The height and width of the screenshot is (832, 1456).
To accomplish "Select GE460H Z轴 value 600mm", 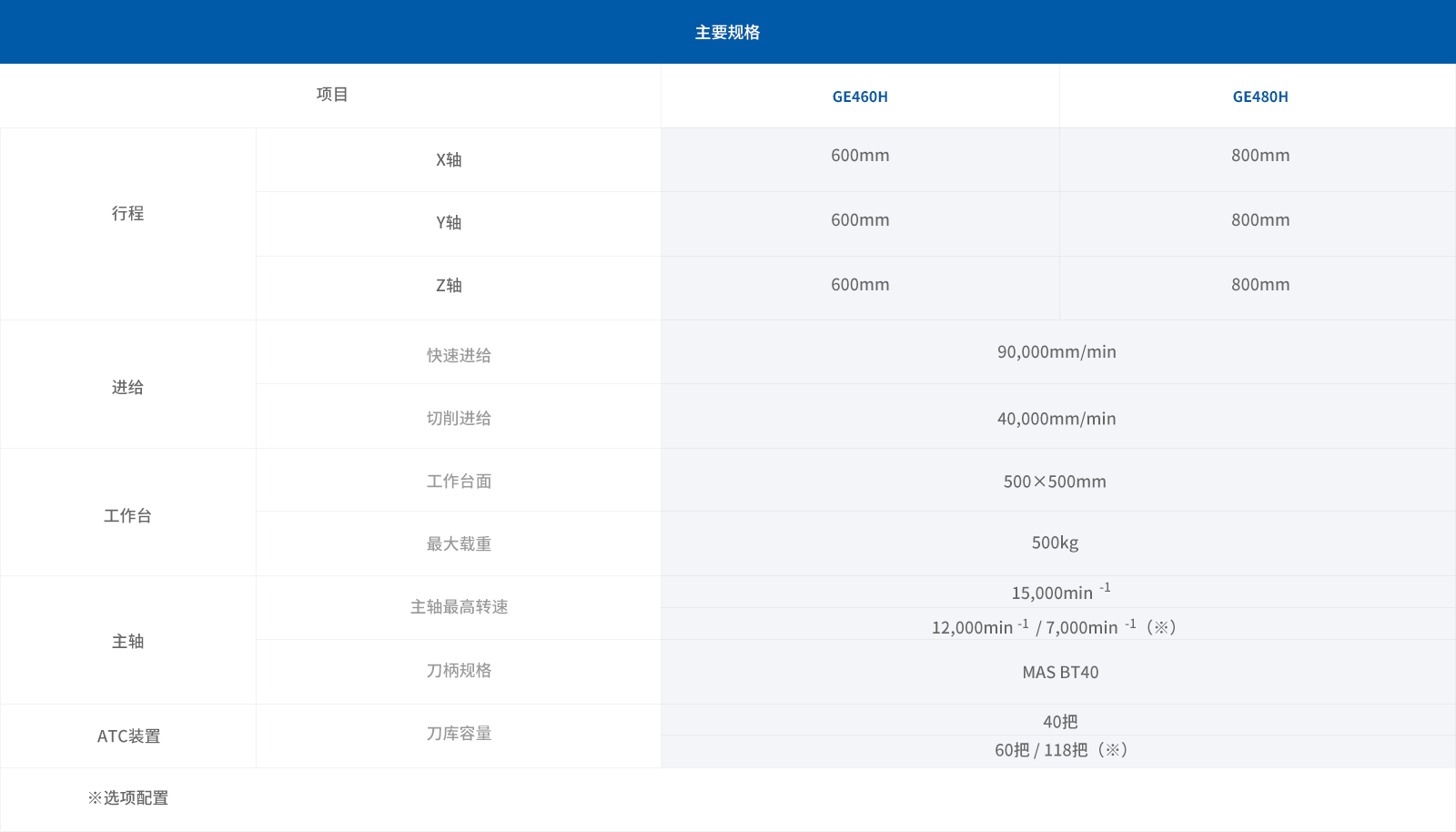I will click(x=860, y=285).
